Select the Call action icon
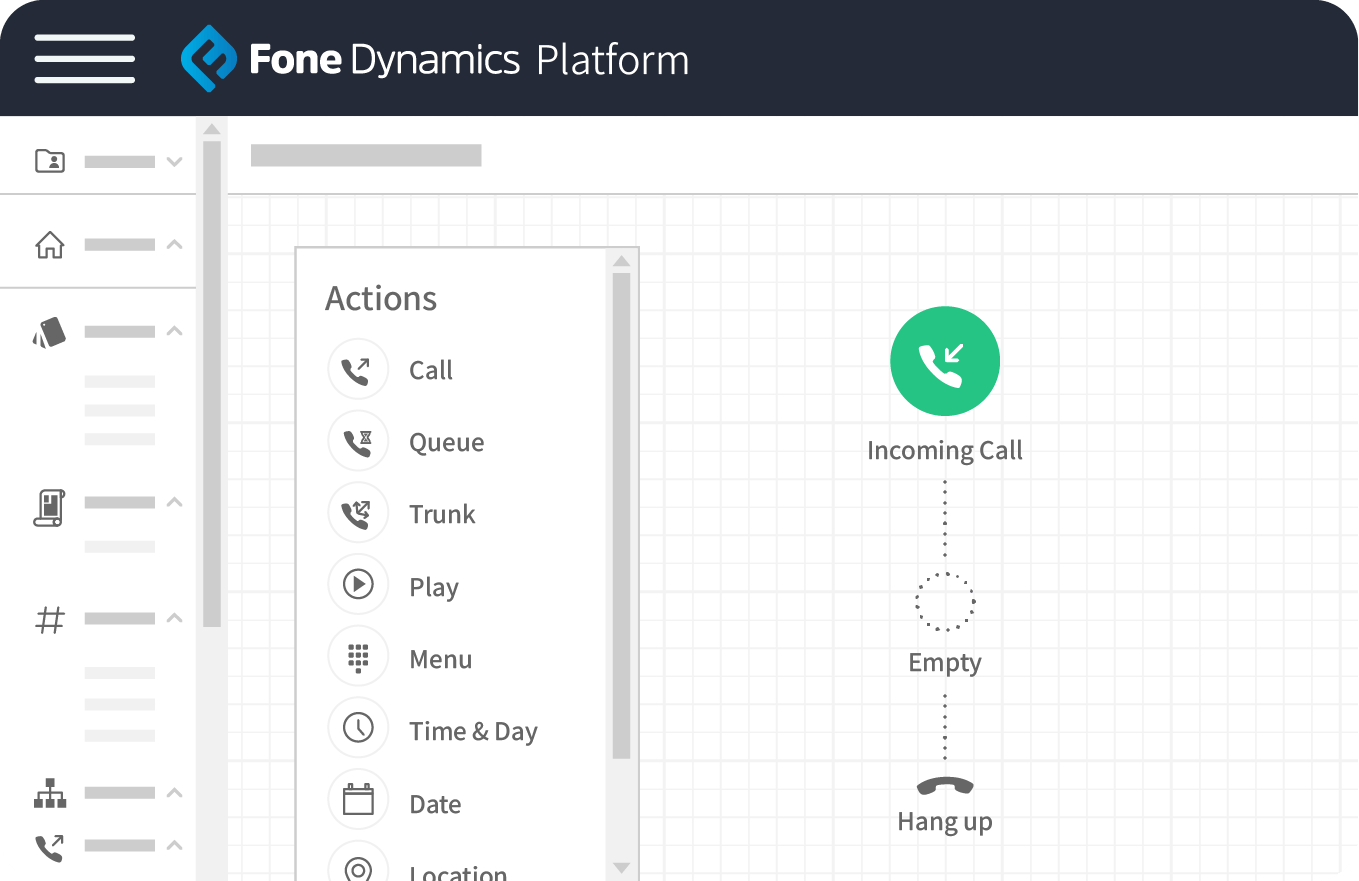Viewport: 1359px width, 881px height. click(x=358, y=369)
